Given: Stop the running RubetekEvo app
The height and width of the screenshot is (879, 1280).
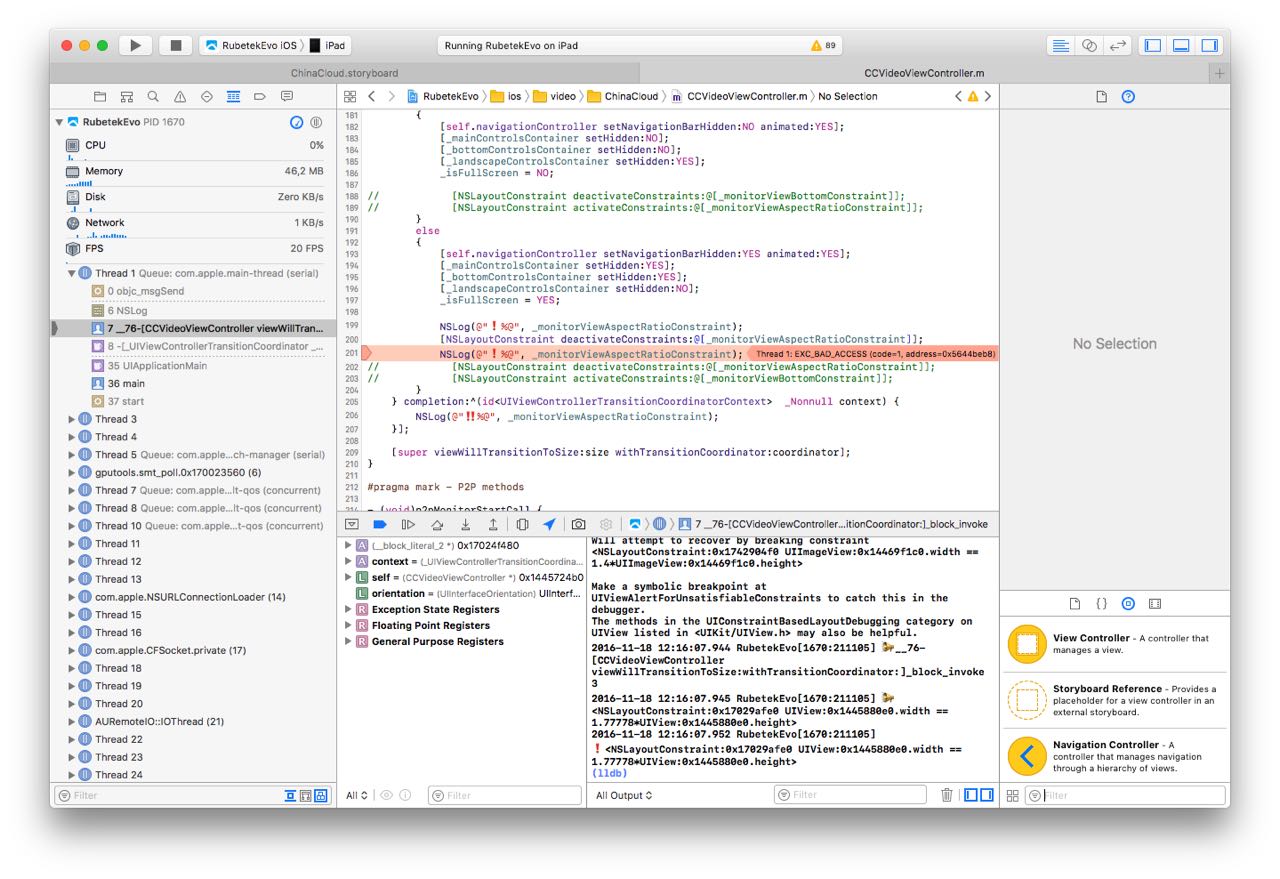Looking at the screenshot, I should pos(176,46).
